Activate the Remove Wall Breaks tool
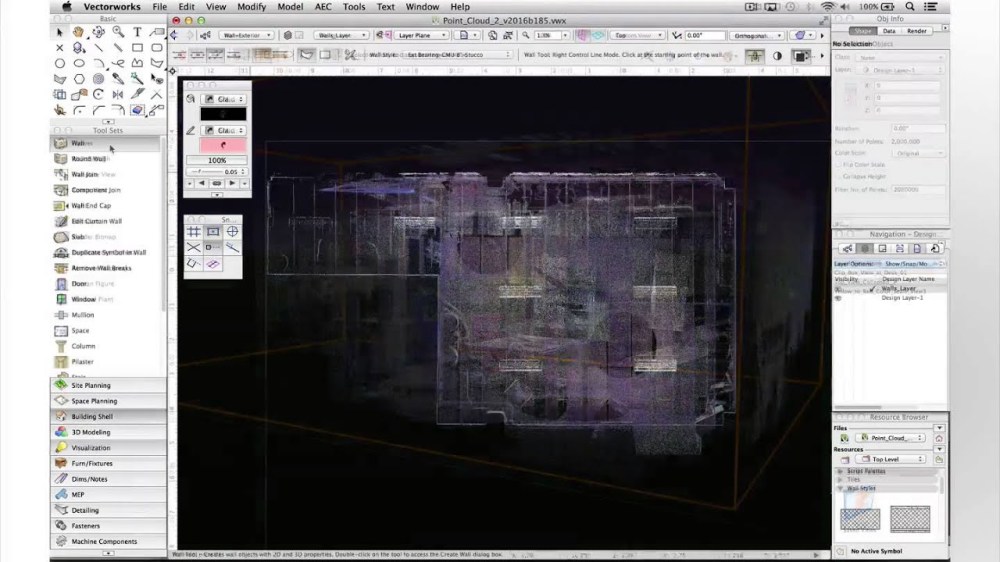The width and height of the screenshot is (1000, 562). pos(100,268)
